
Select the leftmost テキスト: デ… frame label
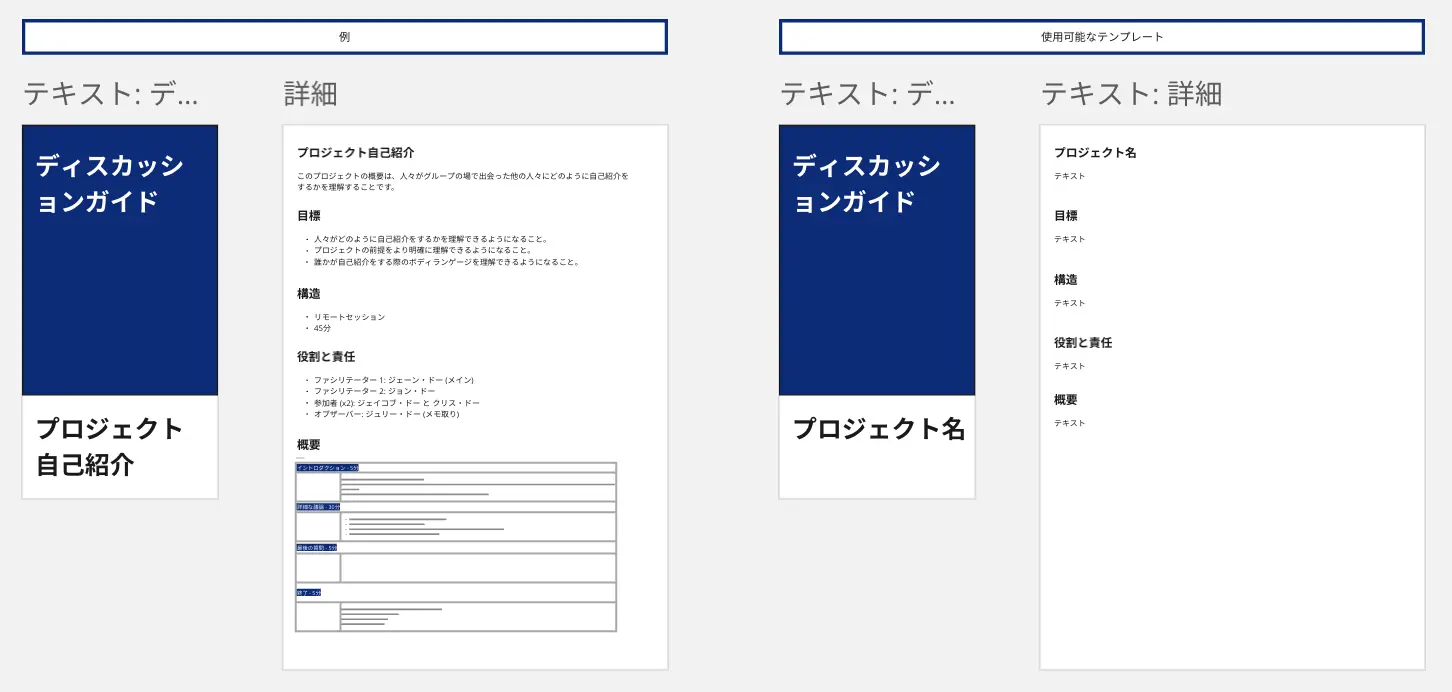(x=111, y=94)
